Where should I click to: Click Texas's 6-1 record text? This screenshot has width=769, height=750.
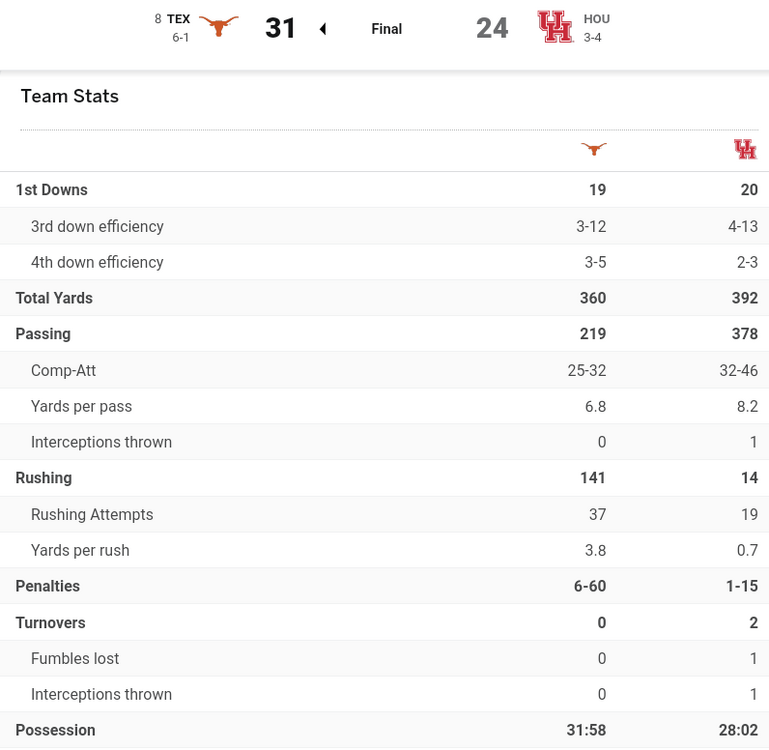point(181,38)
